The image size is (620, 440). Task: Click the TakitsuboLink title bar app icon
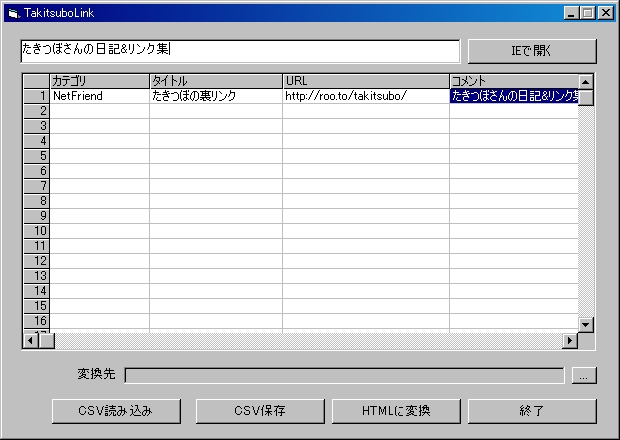pos(12,13)
